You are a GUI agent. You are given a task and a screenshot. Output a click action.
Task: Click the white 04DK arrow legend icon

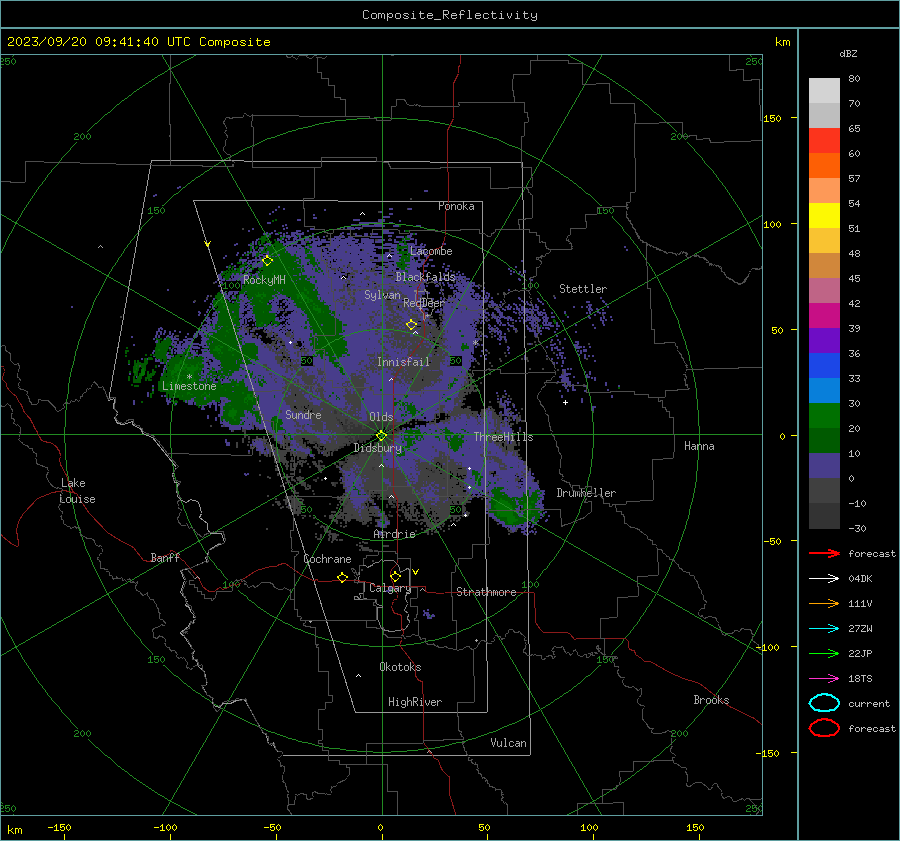click(x=824, y=578)
